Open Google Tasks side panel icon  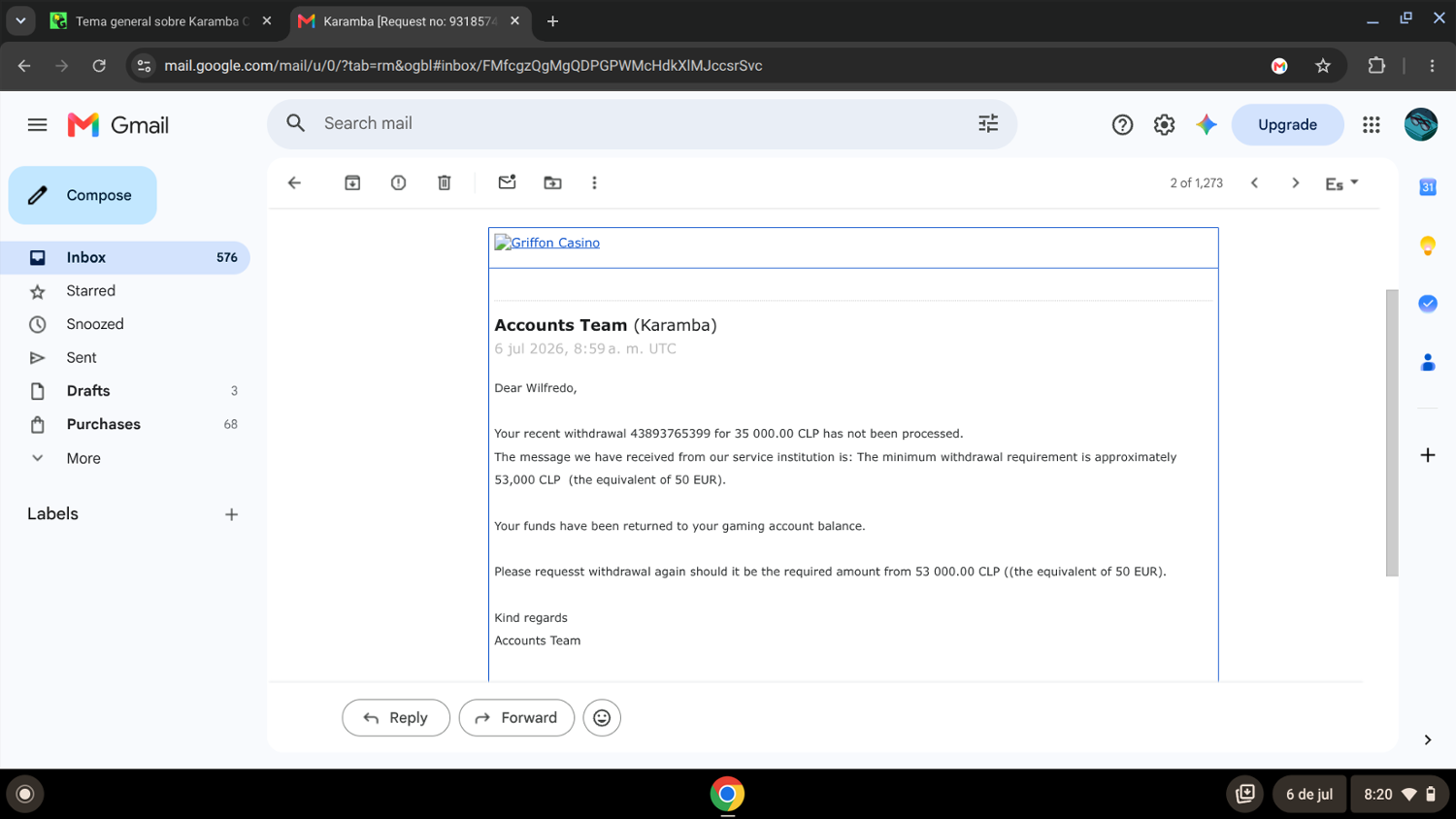(x=1427, y=304)
